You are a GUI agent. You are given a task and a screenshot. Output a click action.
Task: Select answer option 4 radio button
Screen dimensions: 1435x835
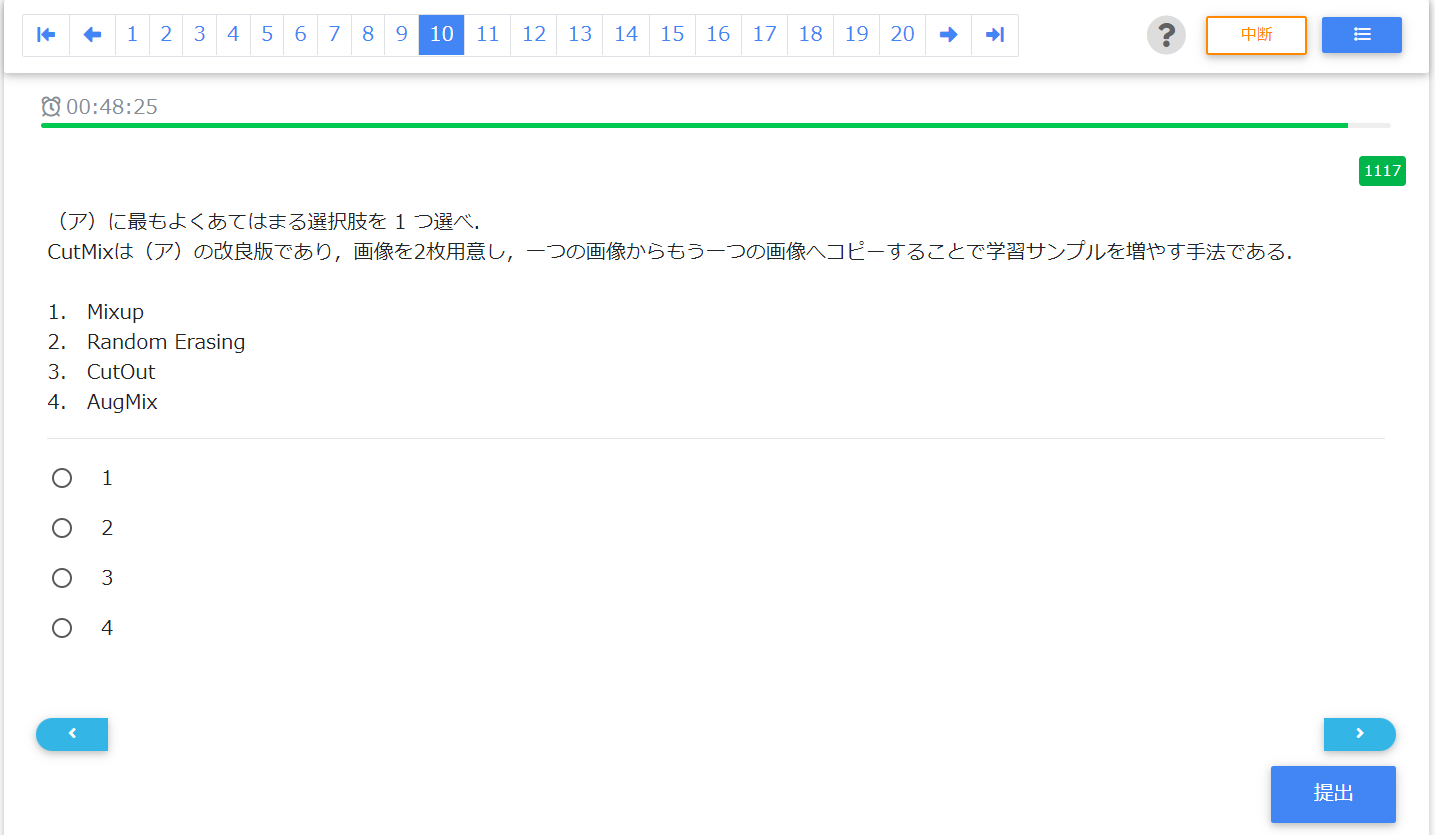pyautogui.click(x=62, y=628)
